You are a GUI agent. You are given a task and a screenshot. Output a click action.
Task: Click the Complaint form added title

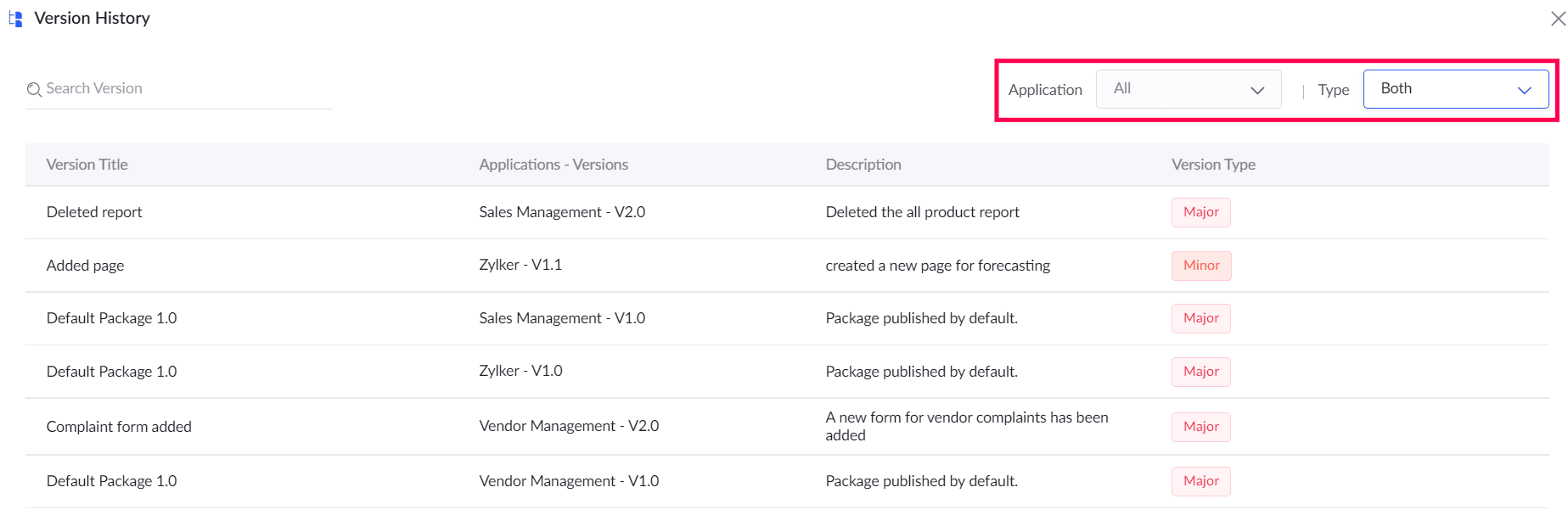pyautogui.click(x=119, y=427)
